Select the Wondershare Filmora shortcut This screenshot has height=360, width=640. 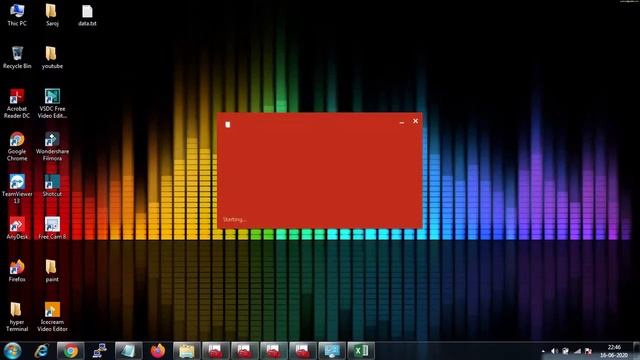(52, 146)
